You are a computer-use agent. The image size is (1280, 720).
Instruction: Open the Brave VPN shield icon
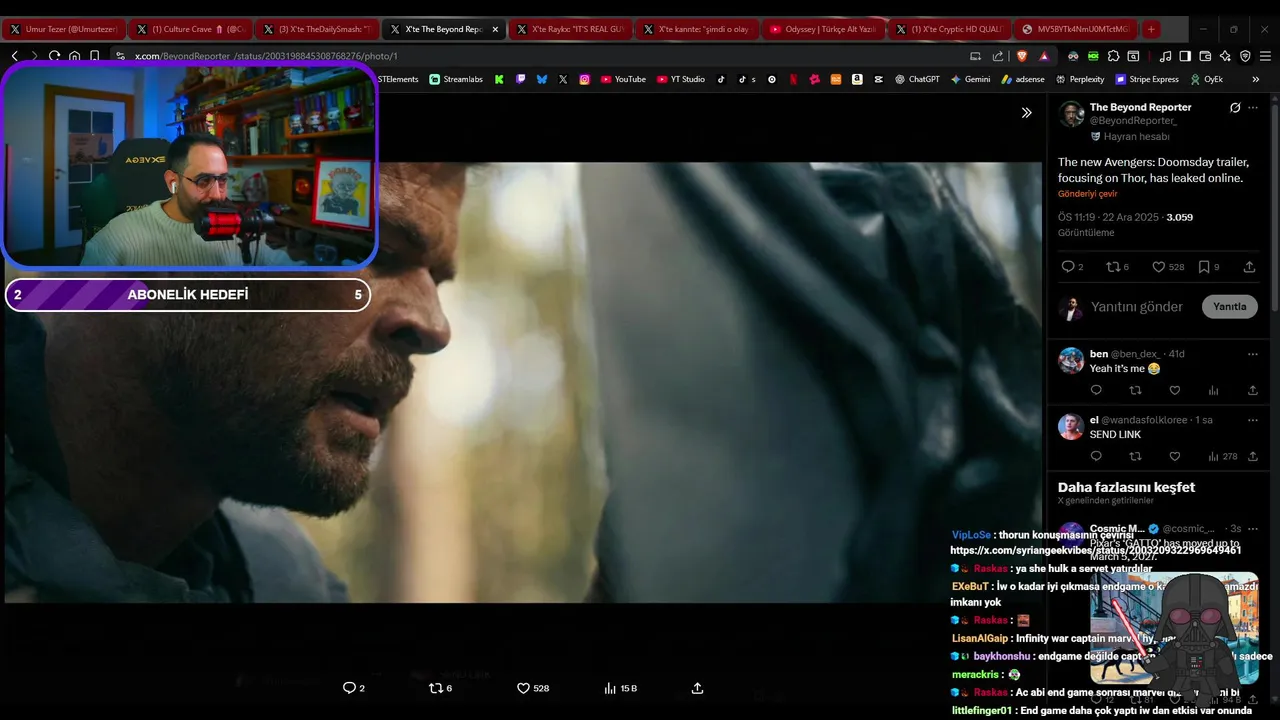coord(1245,56)
